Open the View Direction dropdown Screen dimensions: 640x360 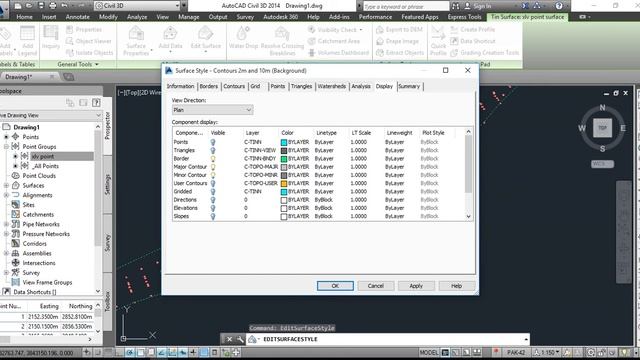point(212,110)
